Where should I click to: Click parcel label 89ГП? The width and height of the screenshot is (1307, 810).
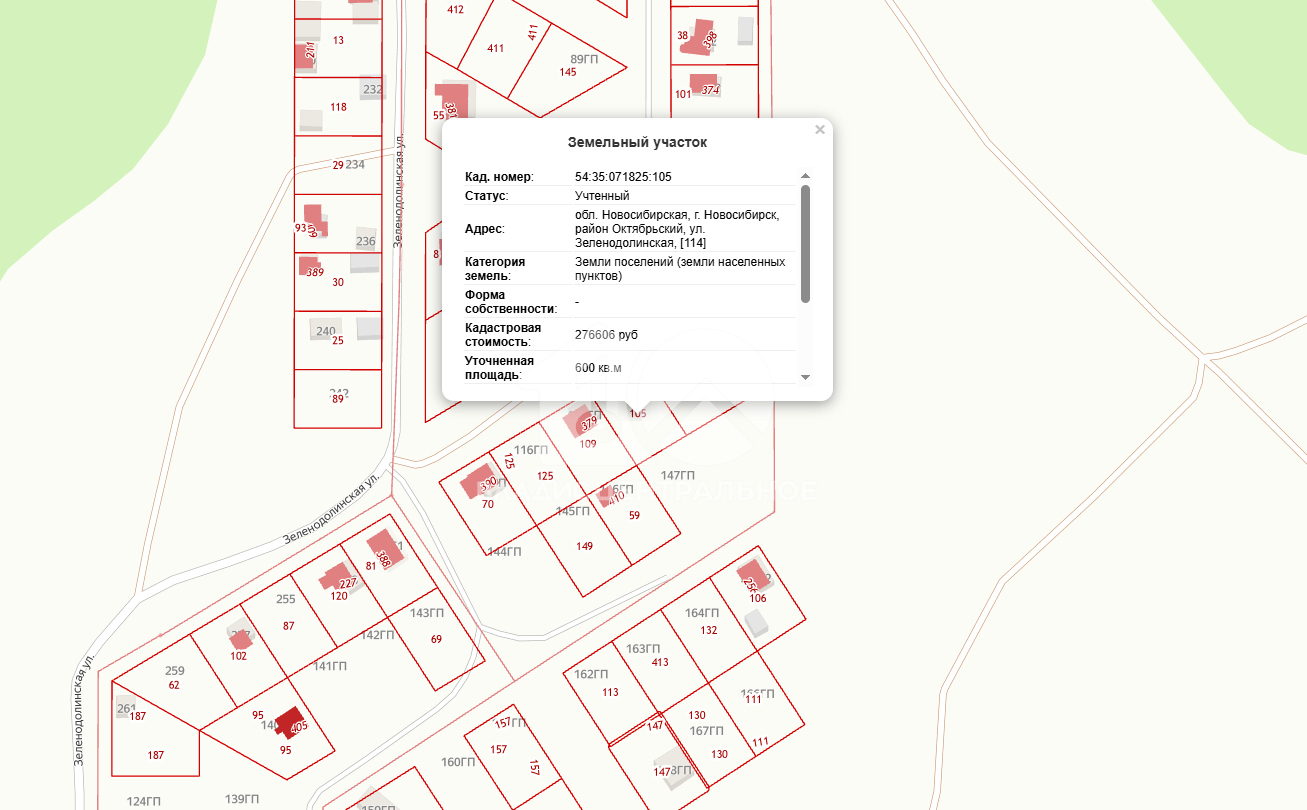[584, 59]
